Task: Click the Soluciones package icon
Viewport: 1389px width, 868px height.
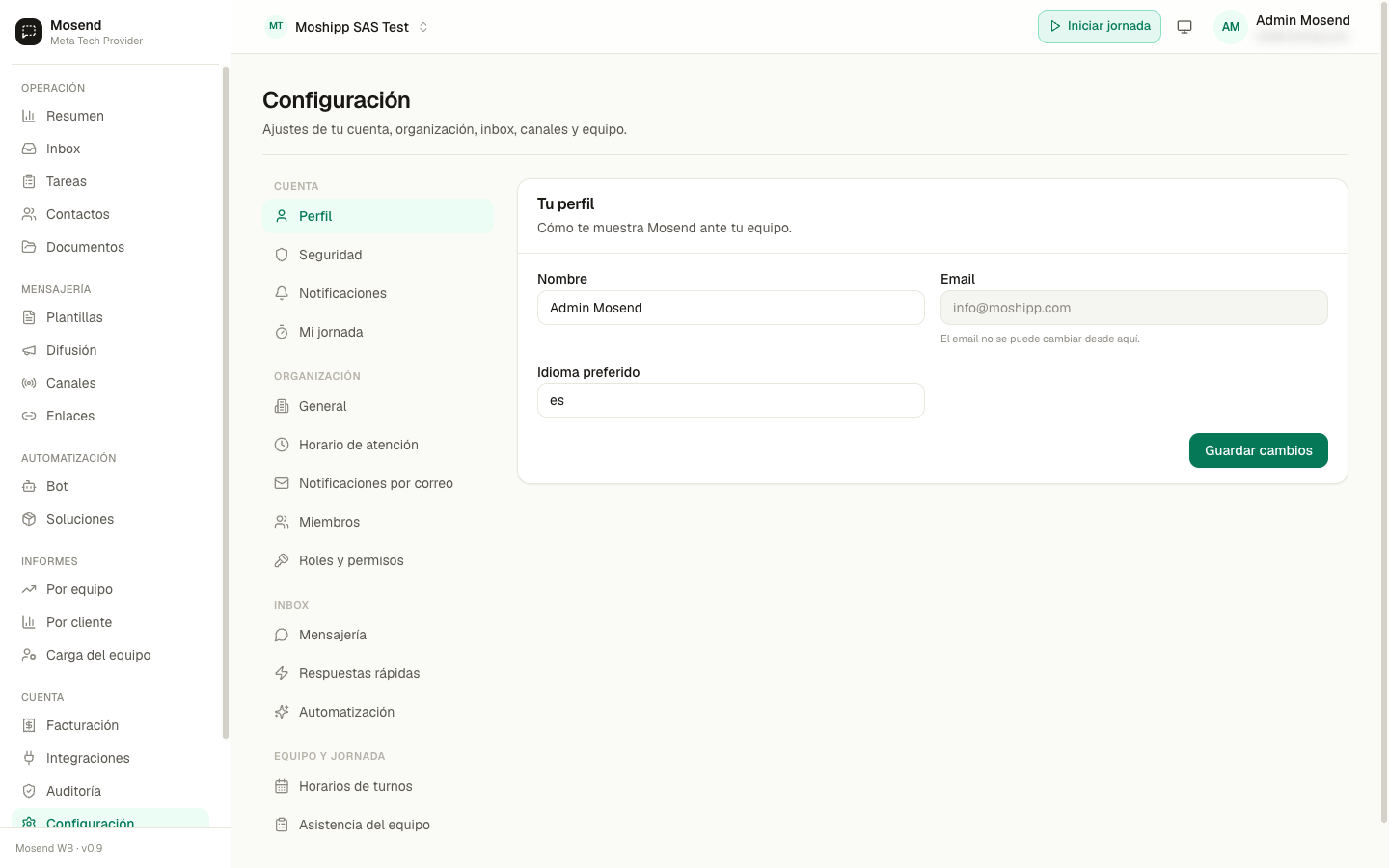Action: click(x=29, y=519)
